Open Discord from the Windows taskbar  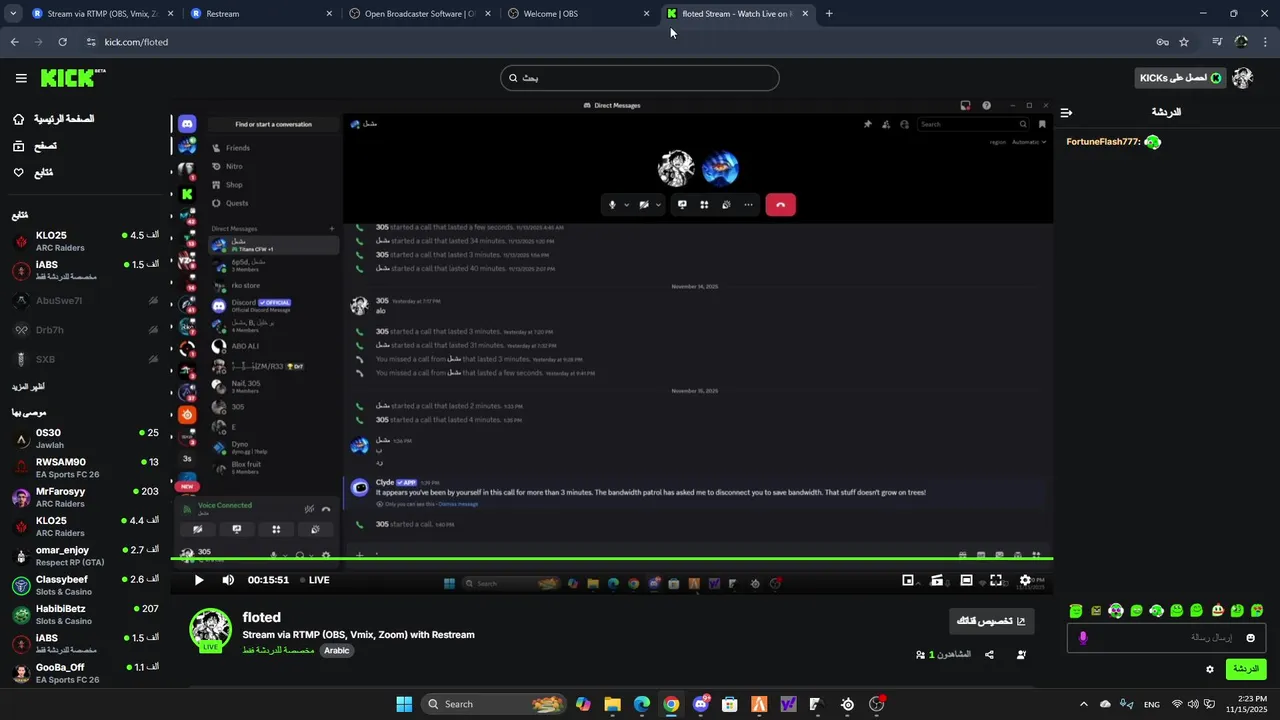click(701, 704)
